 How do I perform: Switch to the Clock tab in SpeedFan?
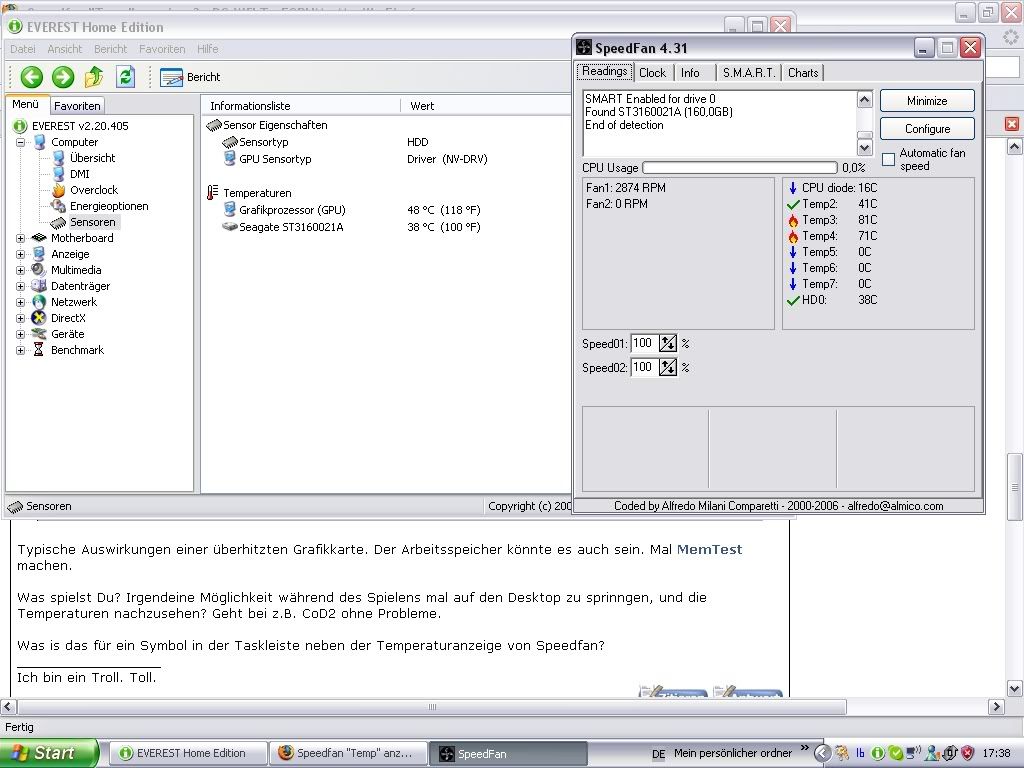click(x=652, y=73)
